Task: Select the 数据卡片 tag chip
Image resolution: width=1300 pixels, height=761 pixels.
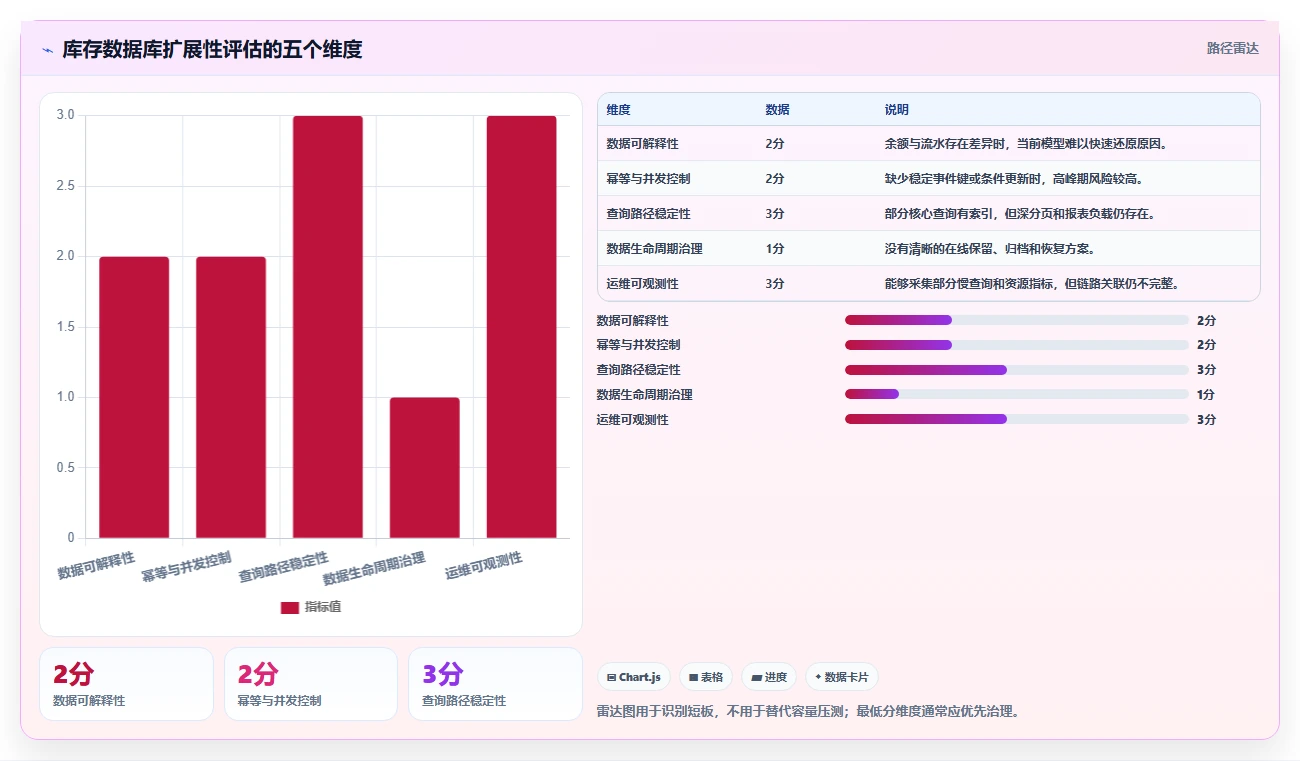Action: point(842,677)
